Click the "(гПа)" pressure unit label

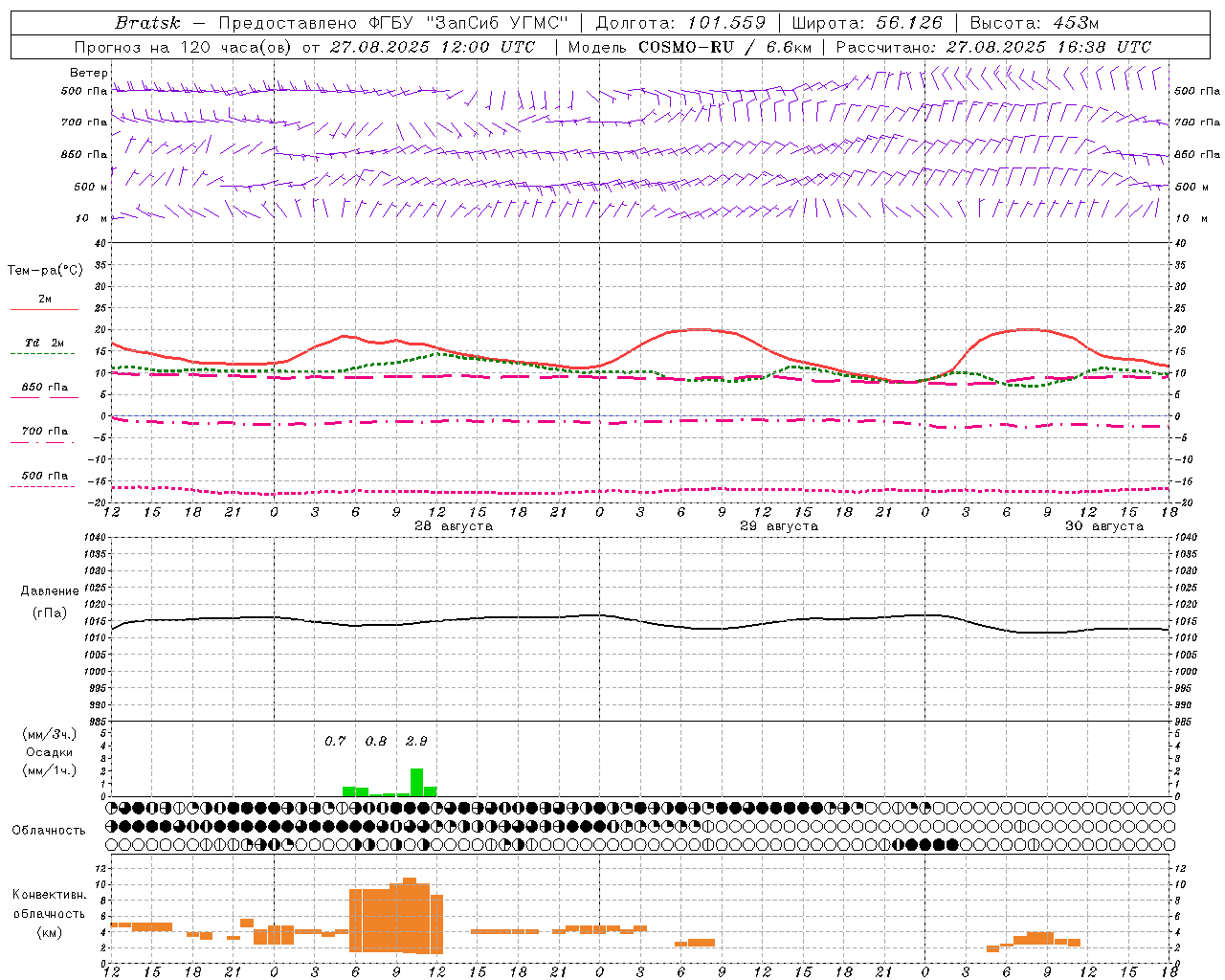click(50, 613)
